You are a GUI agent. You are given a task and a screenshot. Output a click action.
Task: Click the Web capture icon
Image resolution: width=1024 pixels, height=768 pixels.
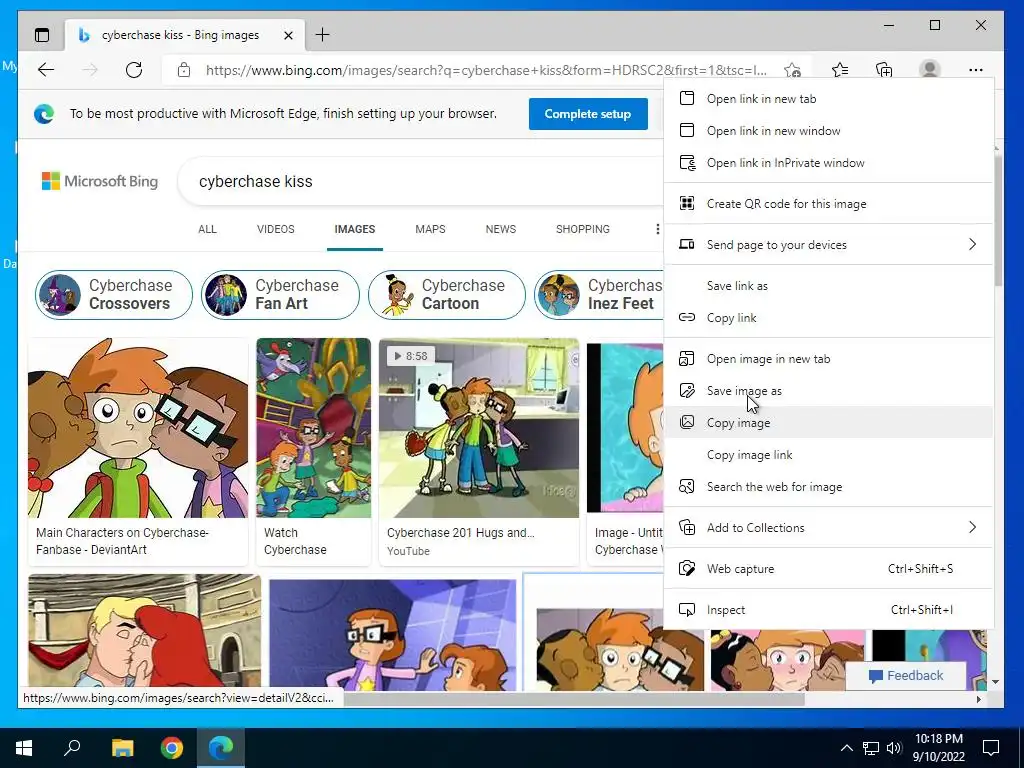click(686, 568)
